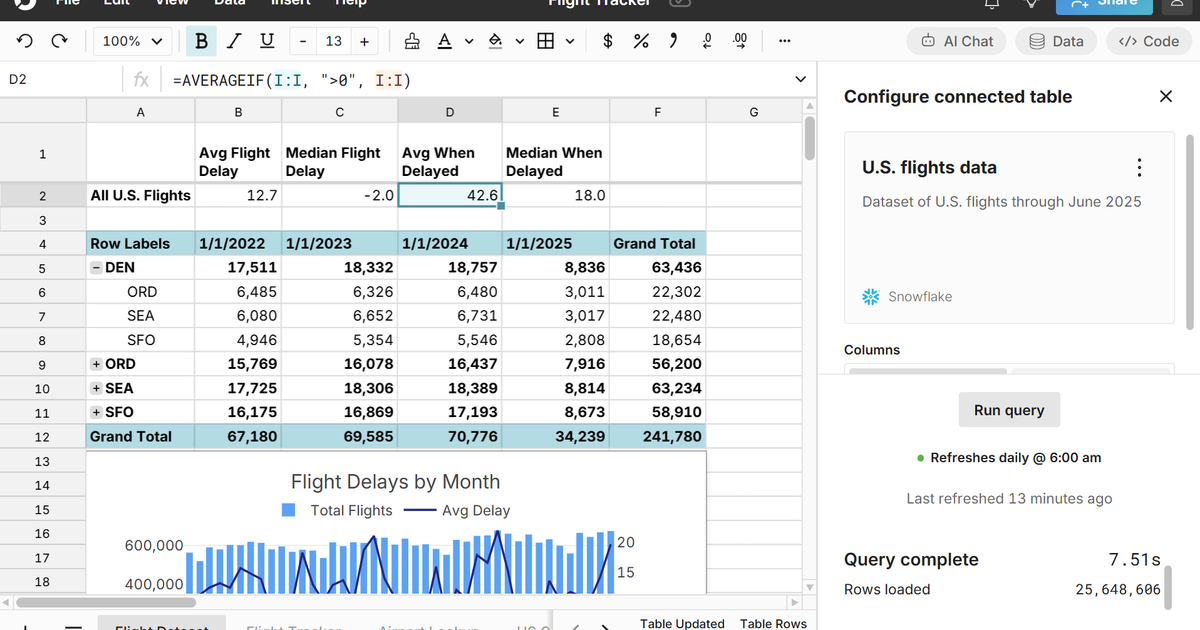1200x630 pixels.
Task: Click the font size field showing 13
Action: point(333,41)
